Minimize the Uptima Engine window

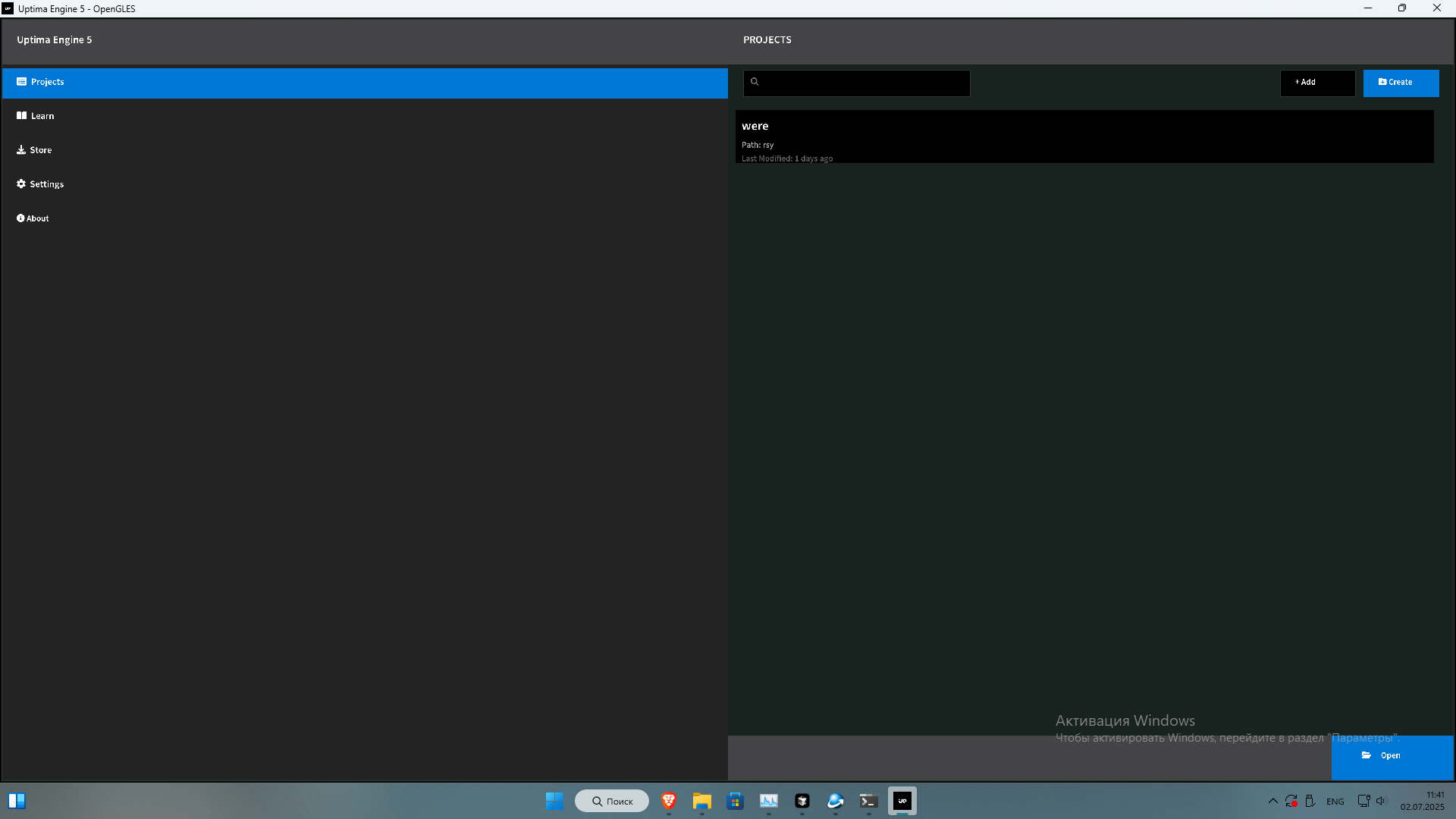1368,8
